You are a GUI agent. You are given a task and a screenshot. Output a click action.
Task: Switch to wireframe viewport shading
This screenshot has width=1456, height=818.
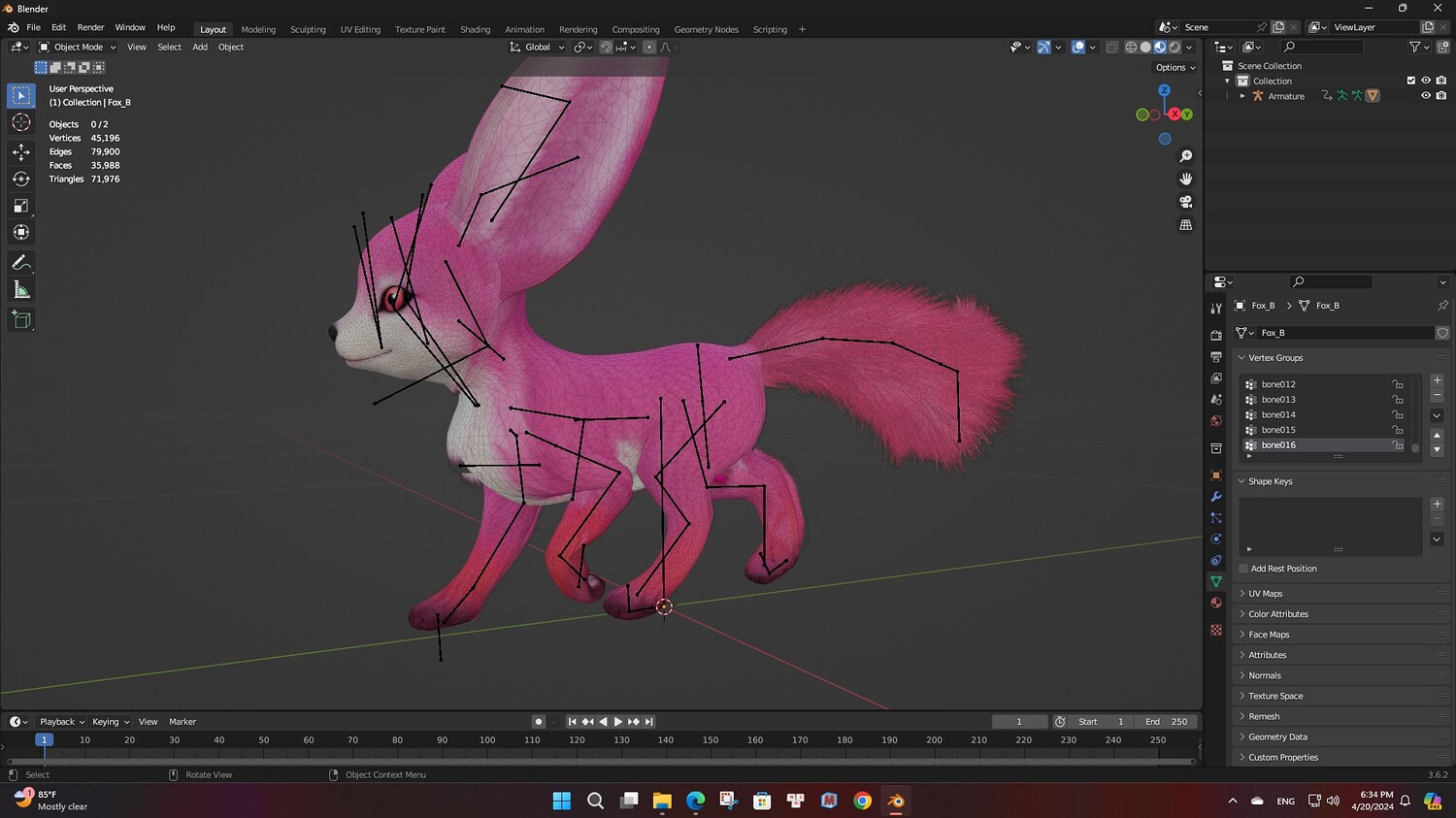pyautogui.click(x=1131, y=47)
